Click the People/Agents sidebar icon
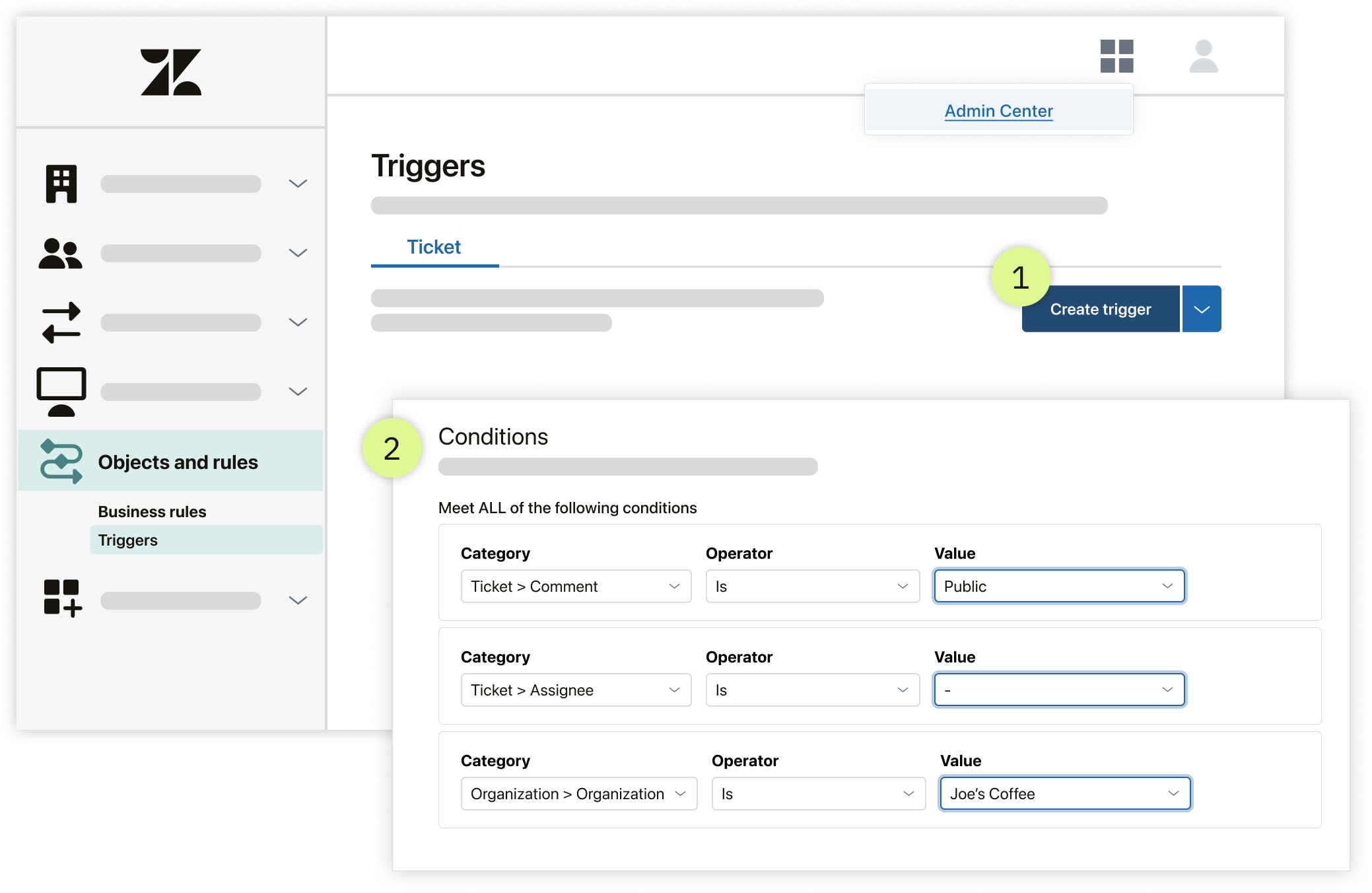Image resolution: width=1372 pixels, height=893 pixels. [61, 253]
